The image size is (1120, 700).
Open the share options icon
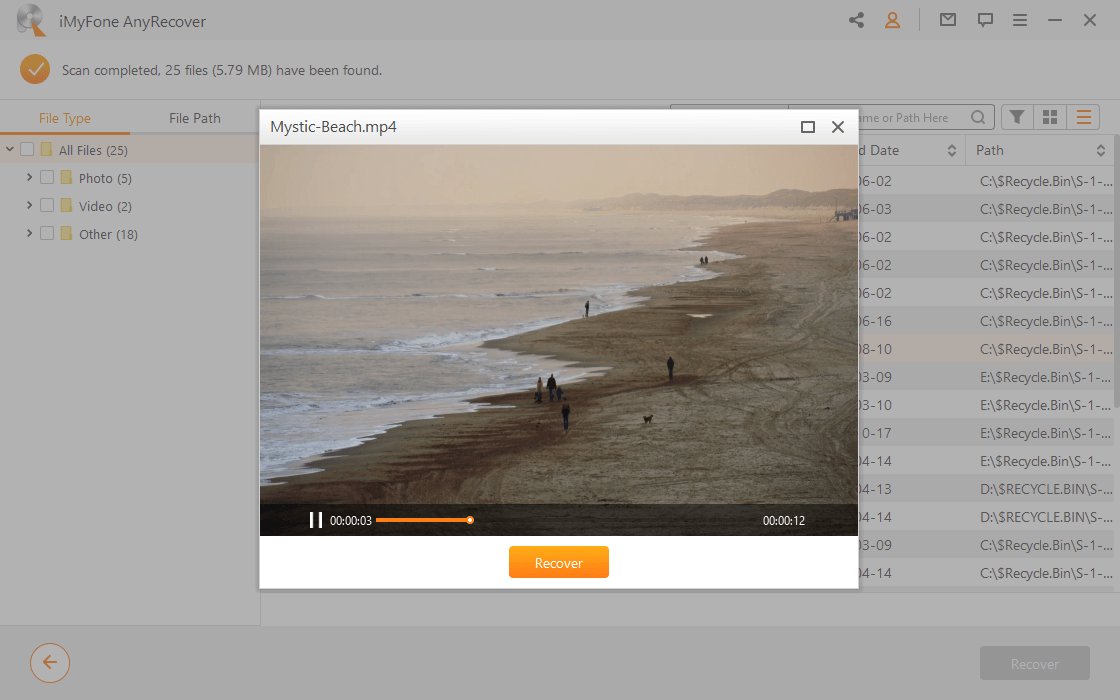[855, 19]
